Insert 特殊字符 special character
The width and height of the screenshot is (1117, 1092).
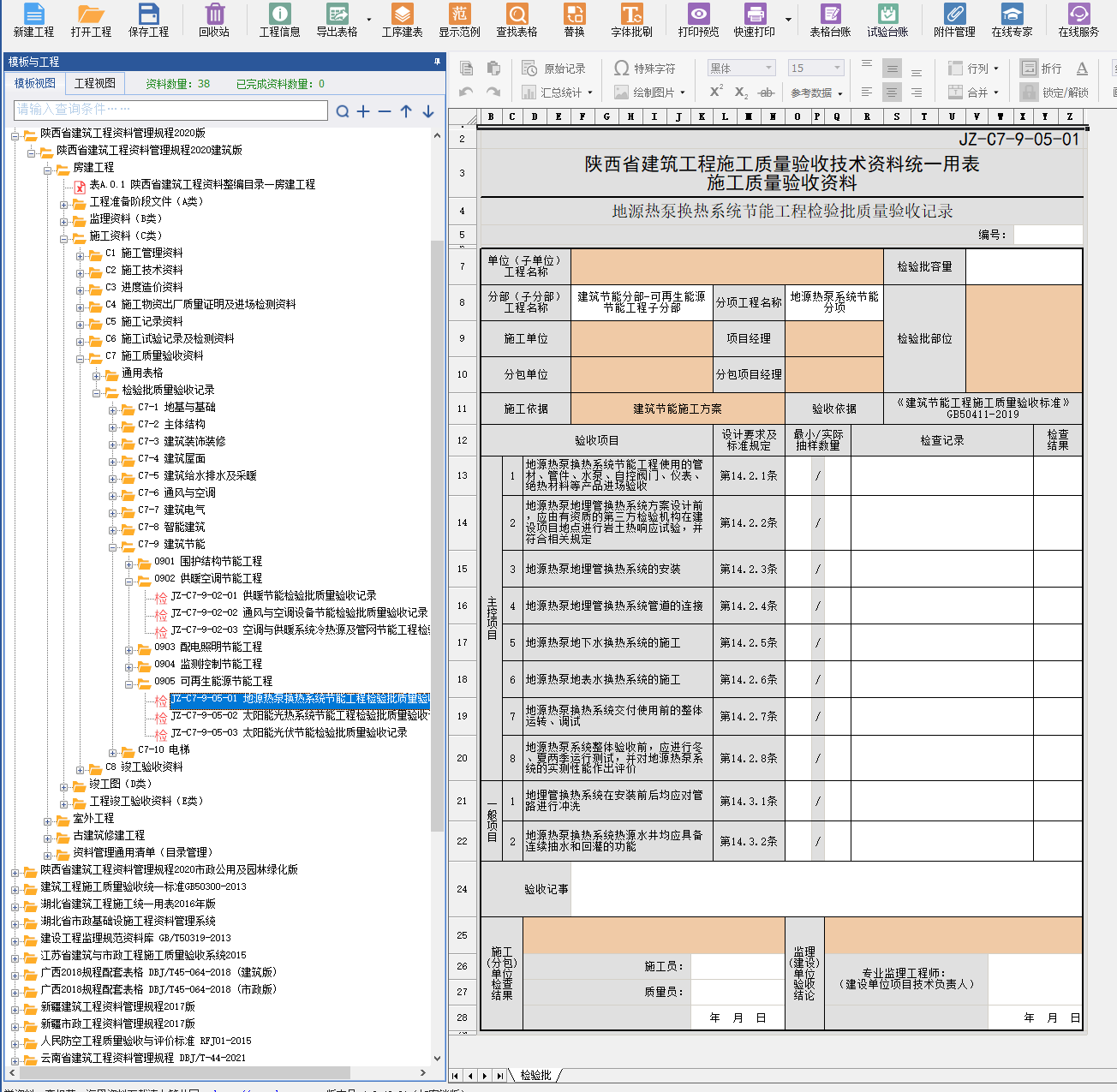click(x=645, y=69)
